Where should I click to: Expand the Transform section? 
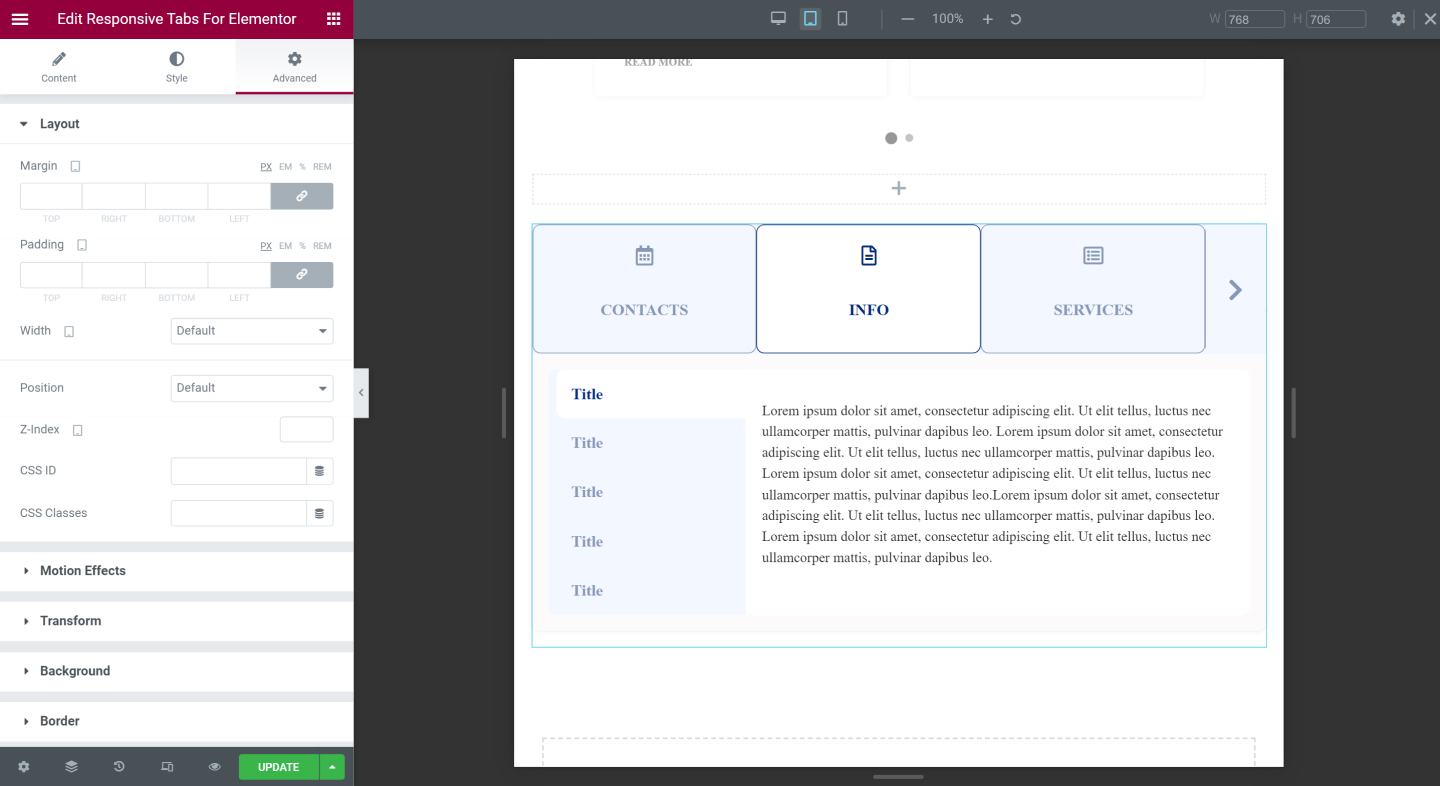(x=176, y=621)
